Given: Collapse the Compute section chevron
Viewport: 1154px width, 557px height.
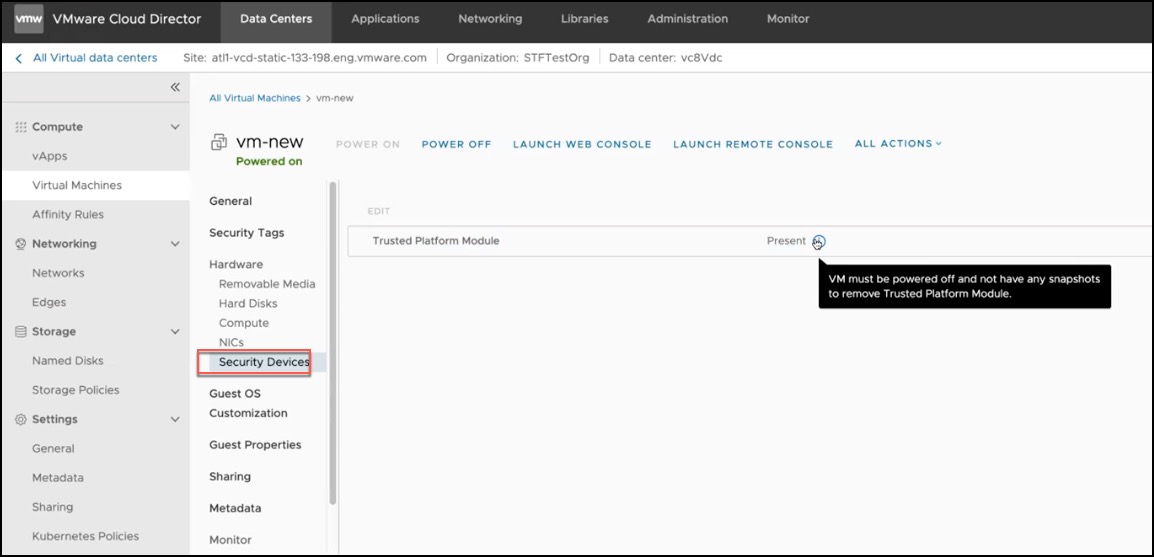Looking at the screenshot, I should click(175, 127).
